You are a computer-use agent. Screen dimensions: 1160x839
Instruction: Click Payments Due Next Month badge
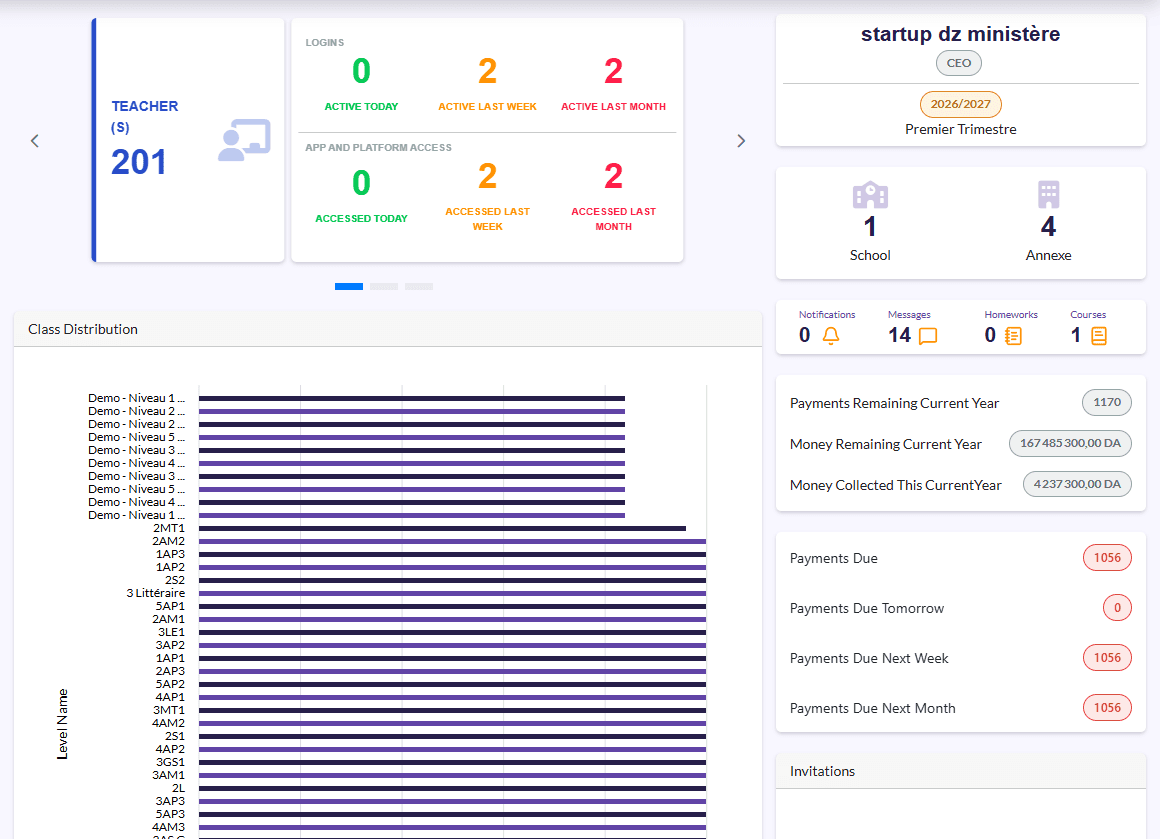[x=1107, y=708]
